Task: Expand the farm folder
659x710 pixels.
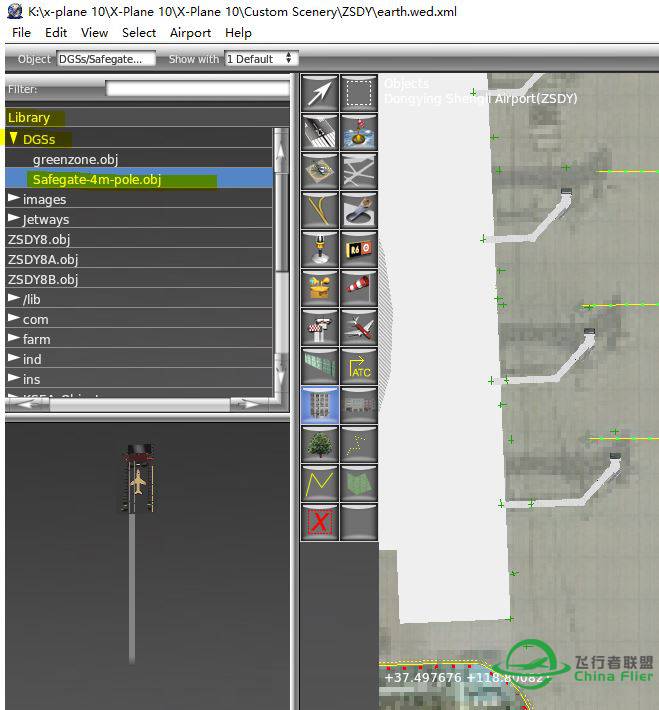Action: pos(14,338)
